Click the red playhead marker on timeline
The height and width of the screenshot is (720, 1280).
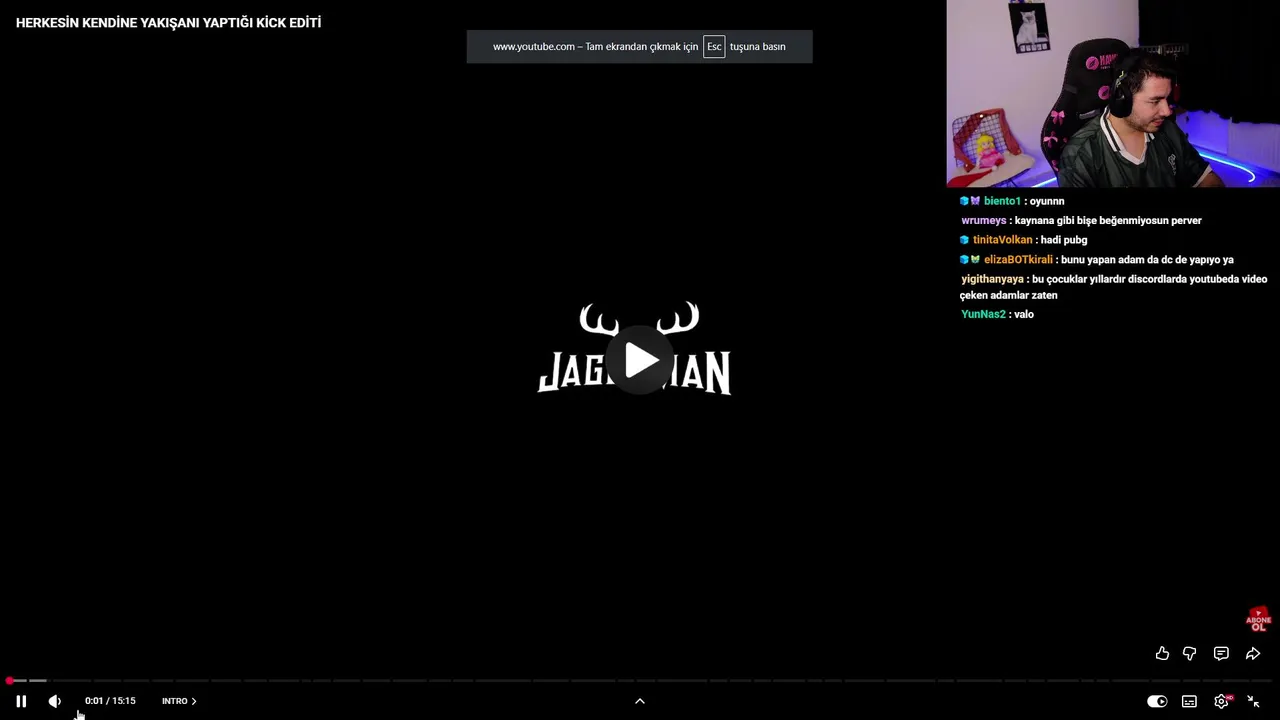pos(9,681)
